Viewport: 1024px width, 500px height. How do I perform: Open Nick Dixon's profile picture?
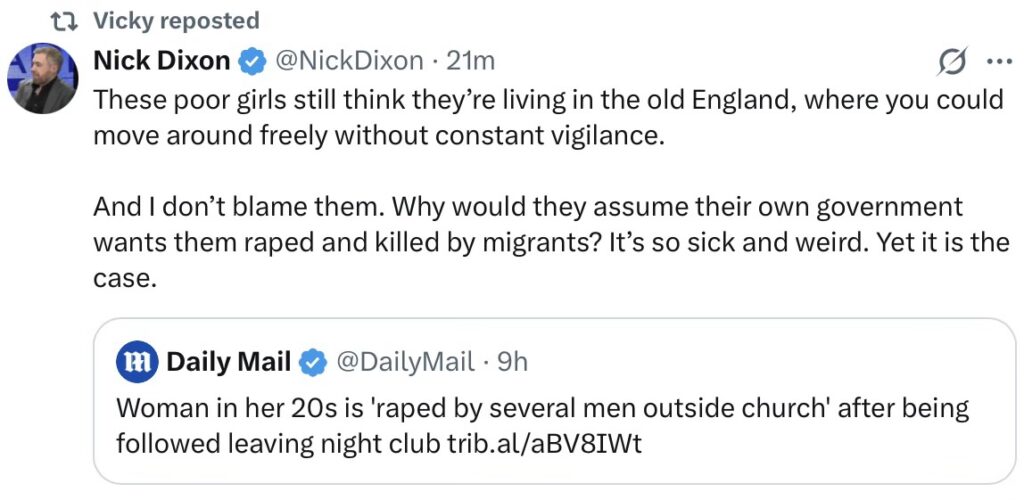click(43, 80)
